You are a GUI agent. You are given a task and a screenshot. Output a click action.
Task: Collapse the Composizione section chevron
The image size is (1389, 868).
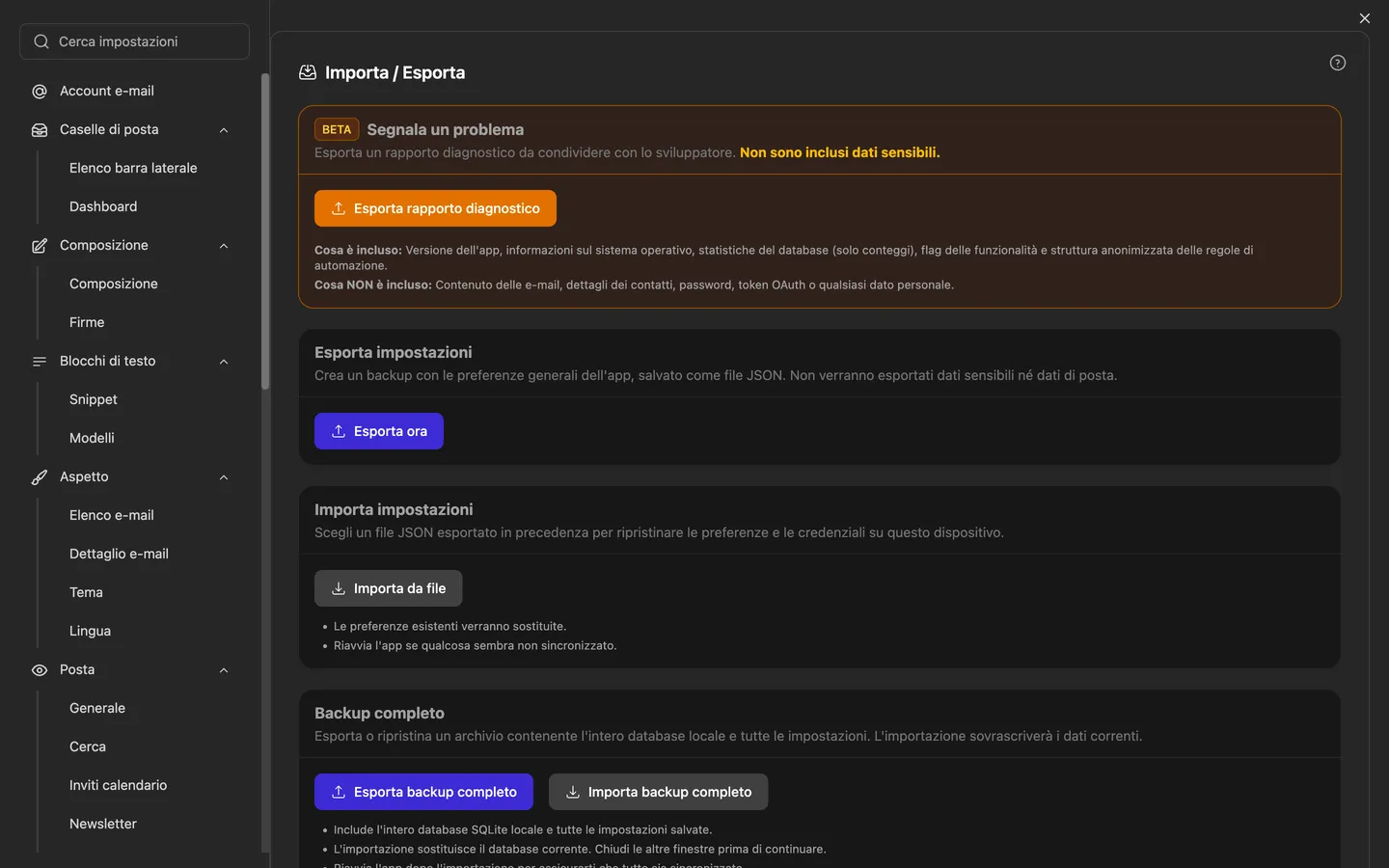pyautogui.click(x=224, y=246)
